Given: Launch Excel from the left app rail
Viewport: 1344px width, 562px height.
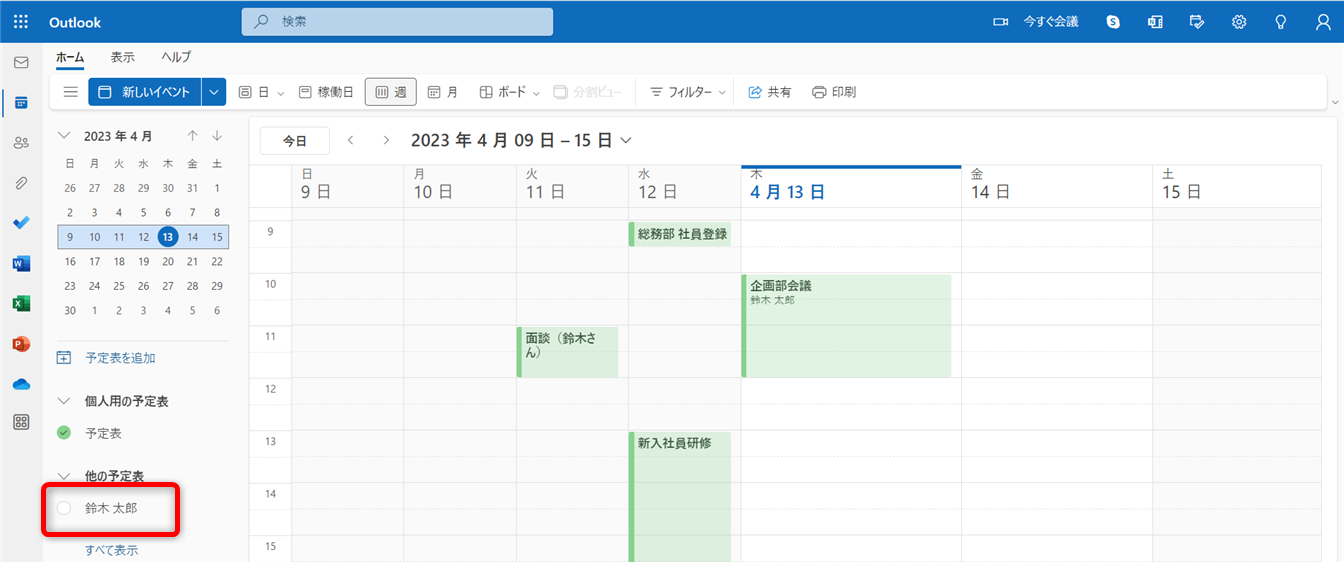Looking at the screenshot, I should click(21, 303).
